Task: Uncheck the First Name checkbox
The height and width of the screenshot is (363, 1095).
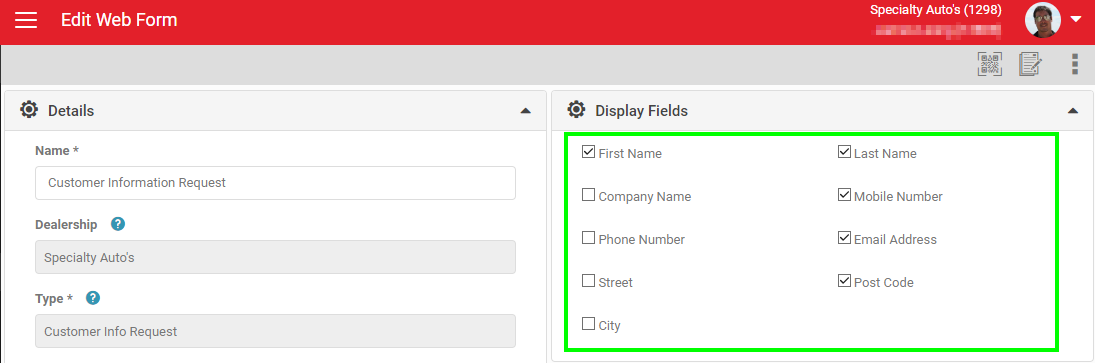Action: pyautogui.click(x=588, y=152)
